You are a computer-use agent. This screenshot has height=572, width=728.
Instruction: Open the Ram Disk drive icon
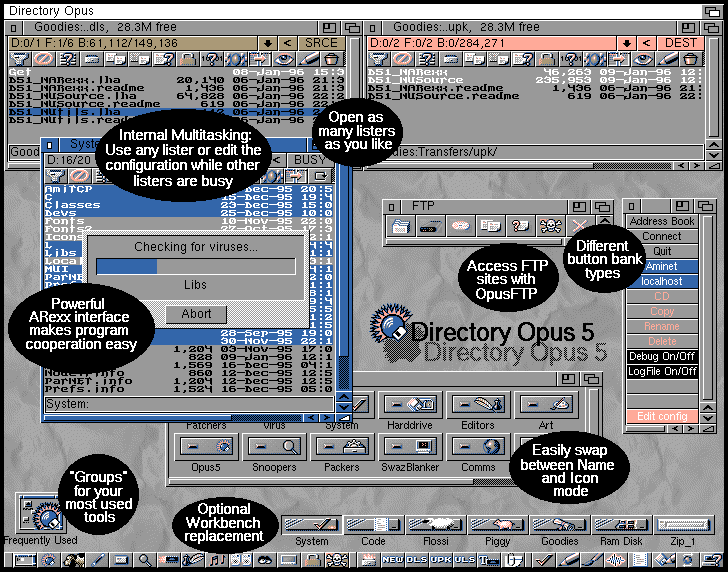(621, 525)
